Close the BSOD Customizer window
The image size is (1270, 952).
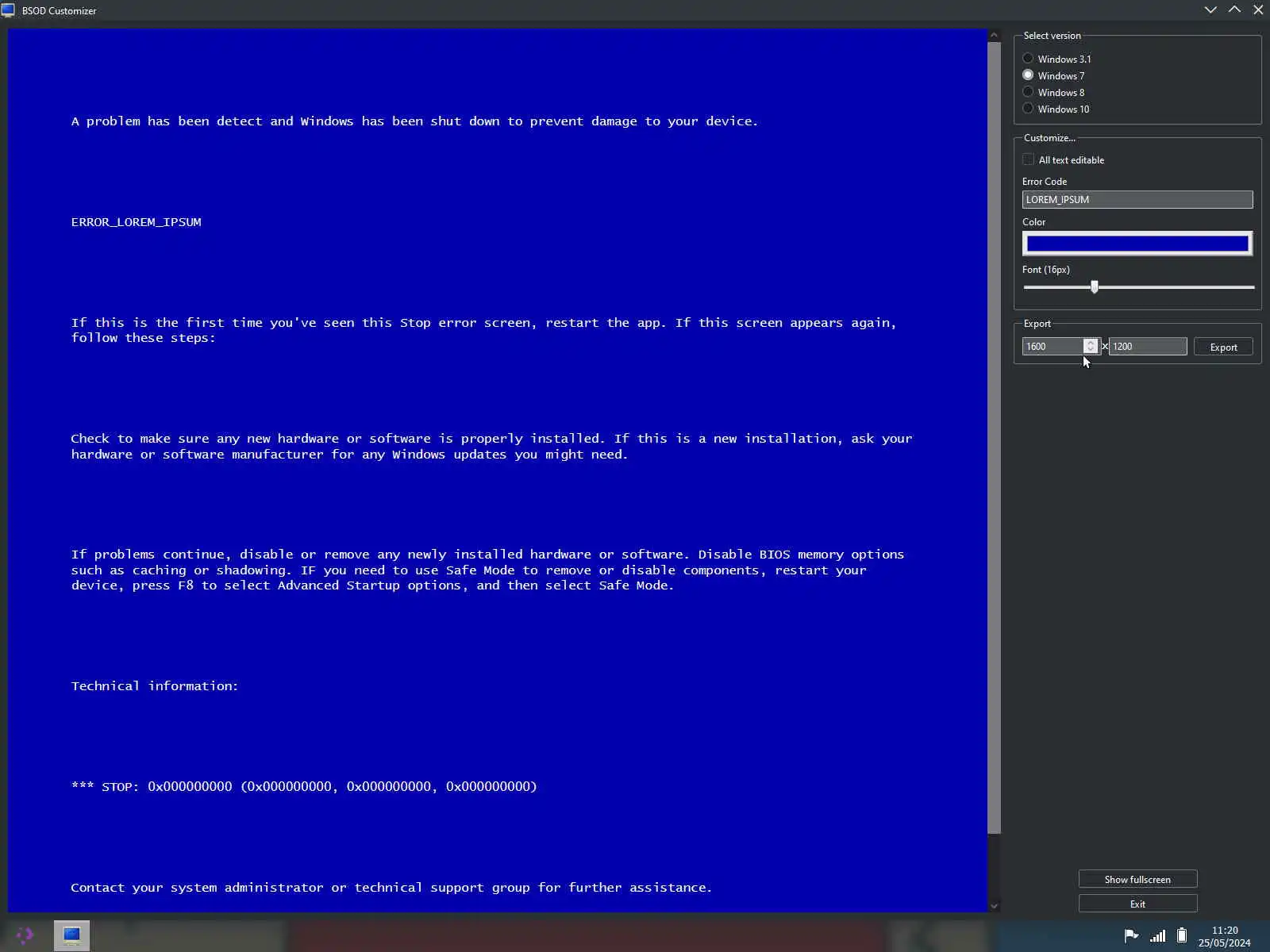[1258, 10]
